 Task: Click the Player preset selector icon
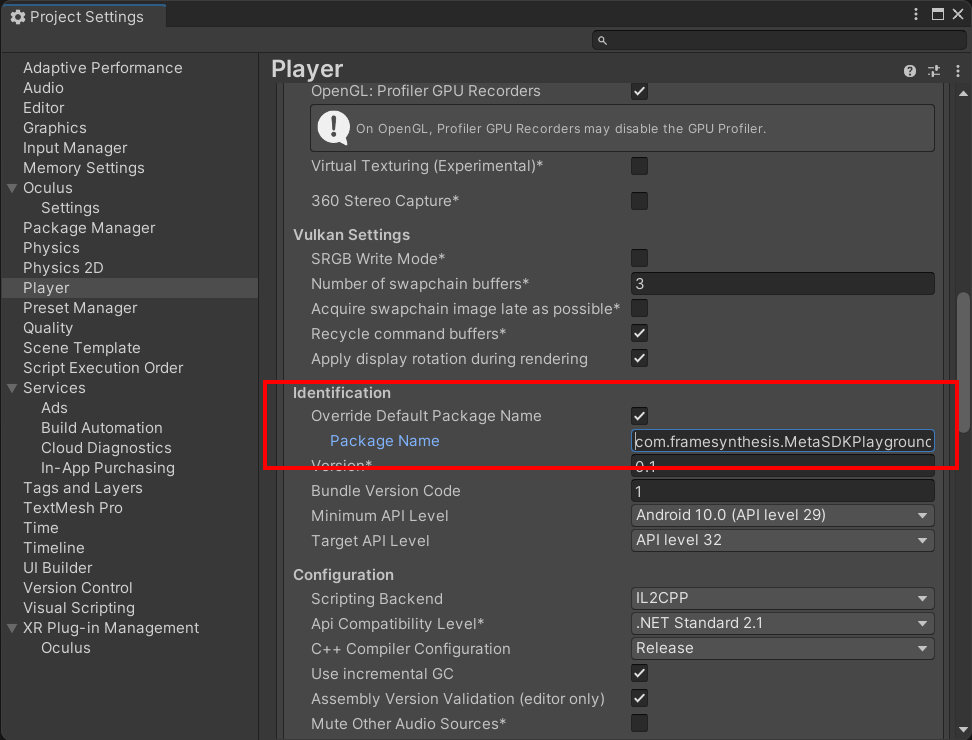tap(934, 71)
